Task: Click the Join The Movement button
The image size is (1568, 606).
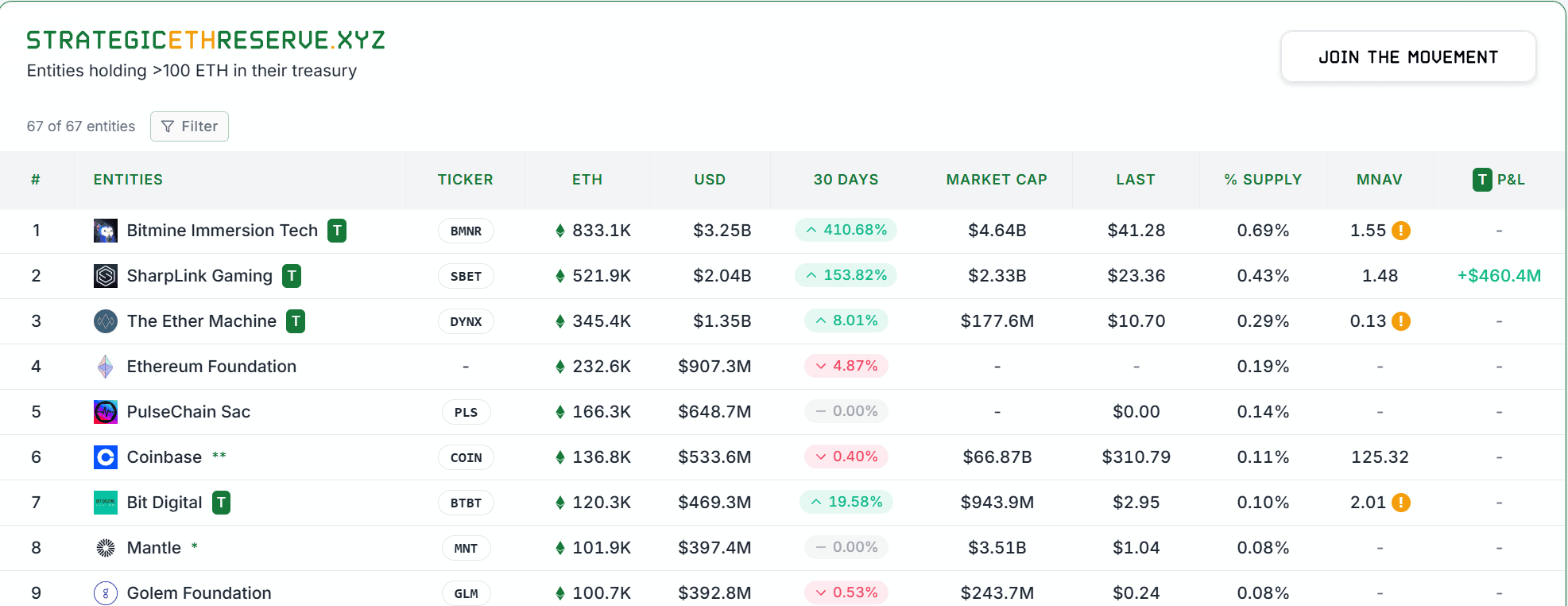Action: (1407, 57)
